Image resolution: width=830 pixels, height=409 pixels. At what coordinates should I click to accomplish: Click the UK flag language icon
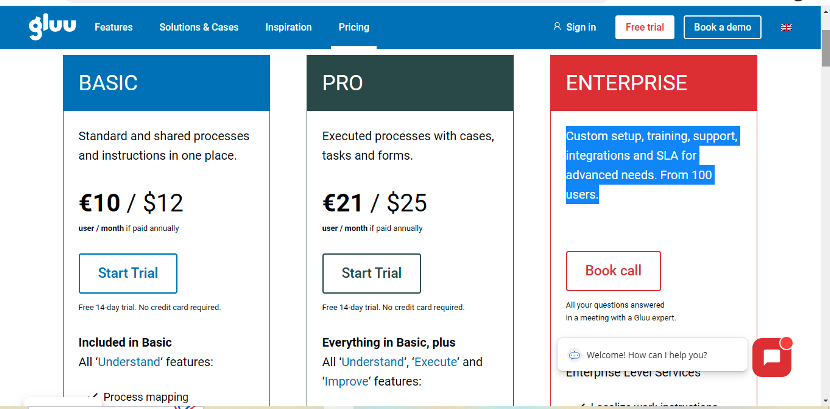tap(786, 28)
